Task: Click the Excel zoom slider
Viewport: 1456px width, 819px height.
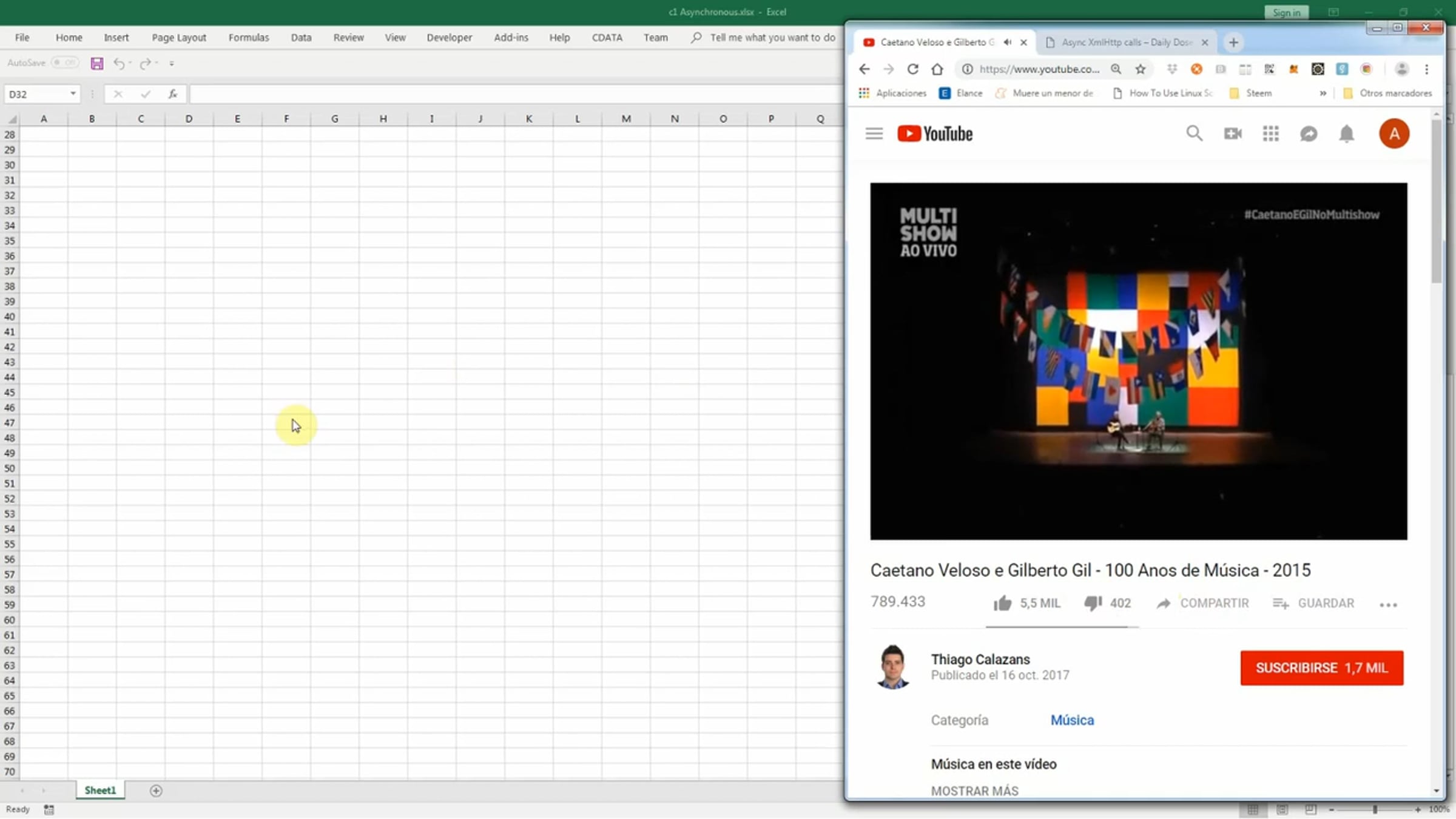Action: 1375,809
